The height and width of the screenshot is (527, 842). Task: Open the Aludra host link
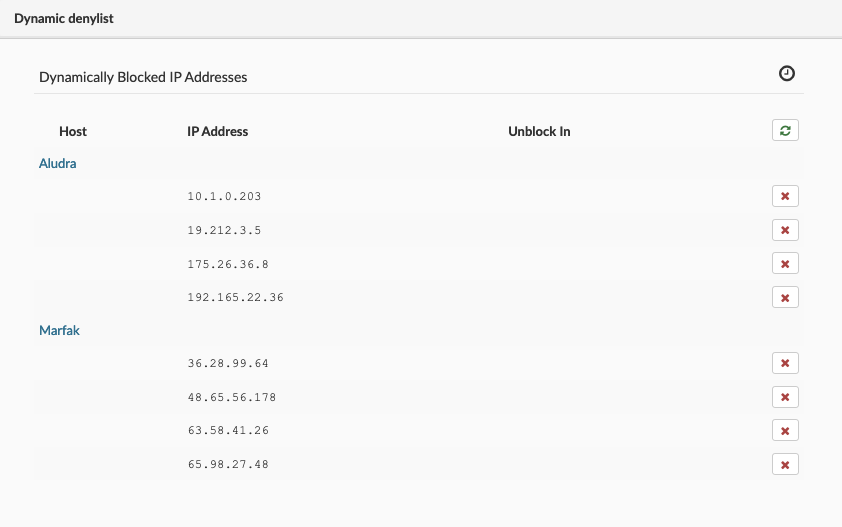[x=57, y=164]
